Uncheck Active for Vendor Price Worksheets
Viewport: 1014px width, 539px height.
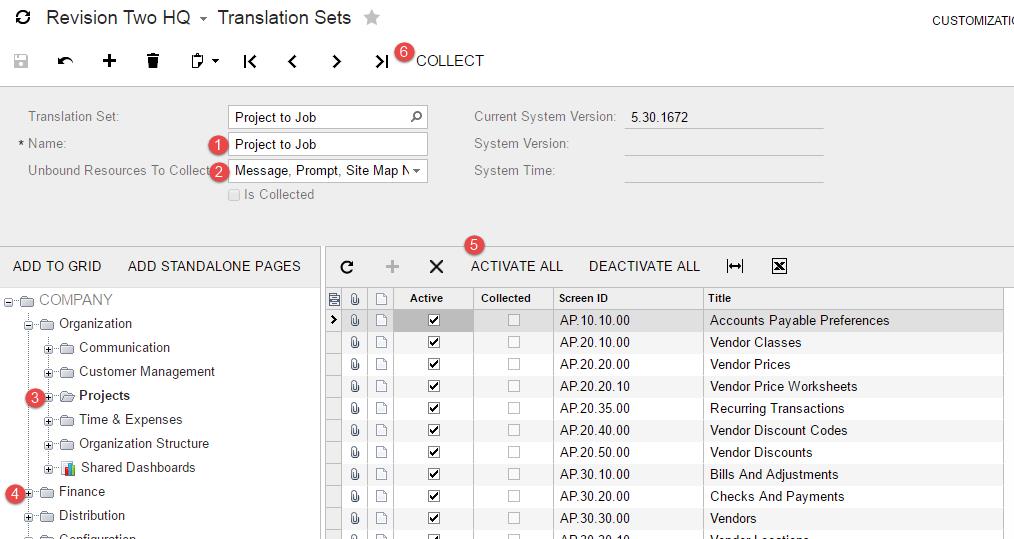click(x=434, y=386)
